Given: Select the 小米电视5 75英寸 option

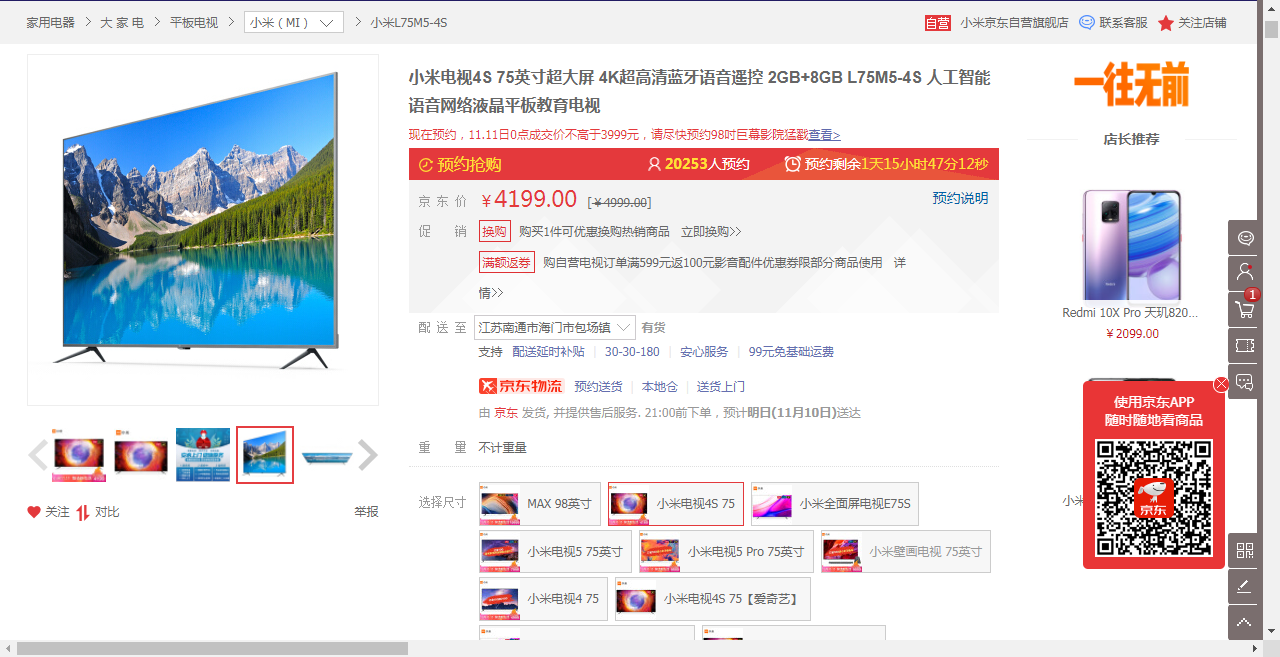Looking at the screenshot, I should (555, 552).
